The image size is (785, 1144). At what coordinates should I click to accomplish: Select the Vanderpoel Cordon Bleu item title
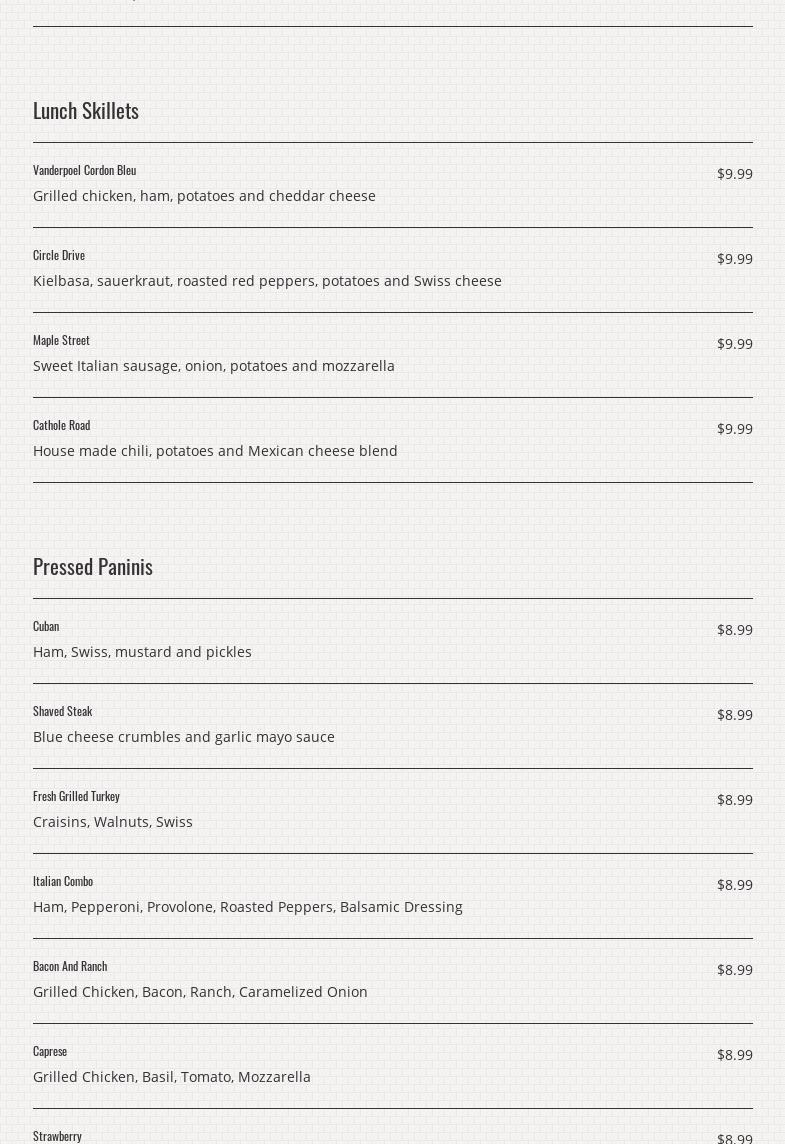coord(84,170)
